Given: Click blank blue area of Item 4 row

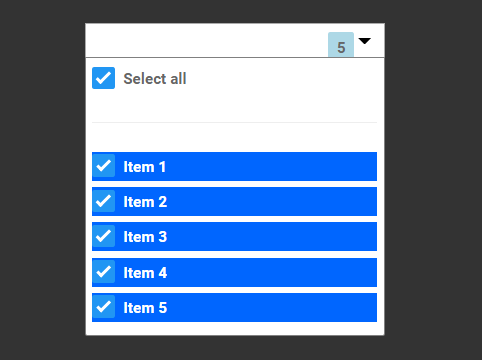Looking at the screenshot, I should coord(272,273).
